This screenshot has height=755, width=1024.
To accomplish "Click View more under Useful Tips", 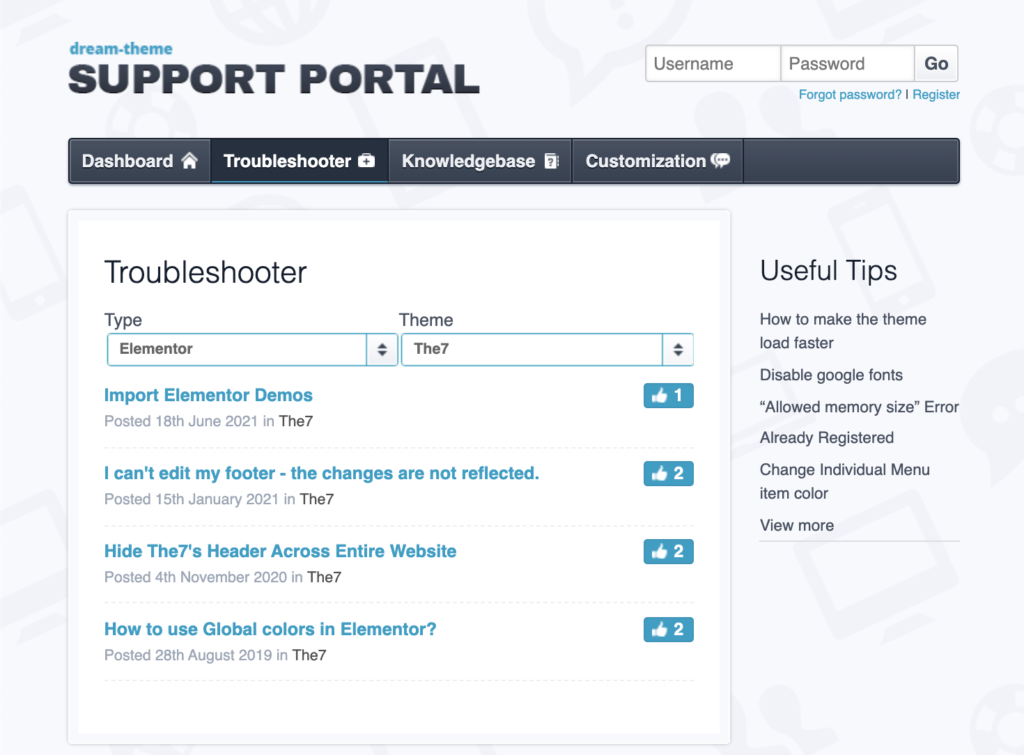I will 797,525.
